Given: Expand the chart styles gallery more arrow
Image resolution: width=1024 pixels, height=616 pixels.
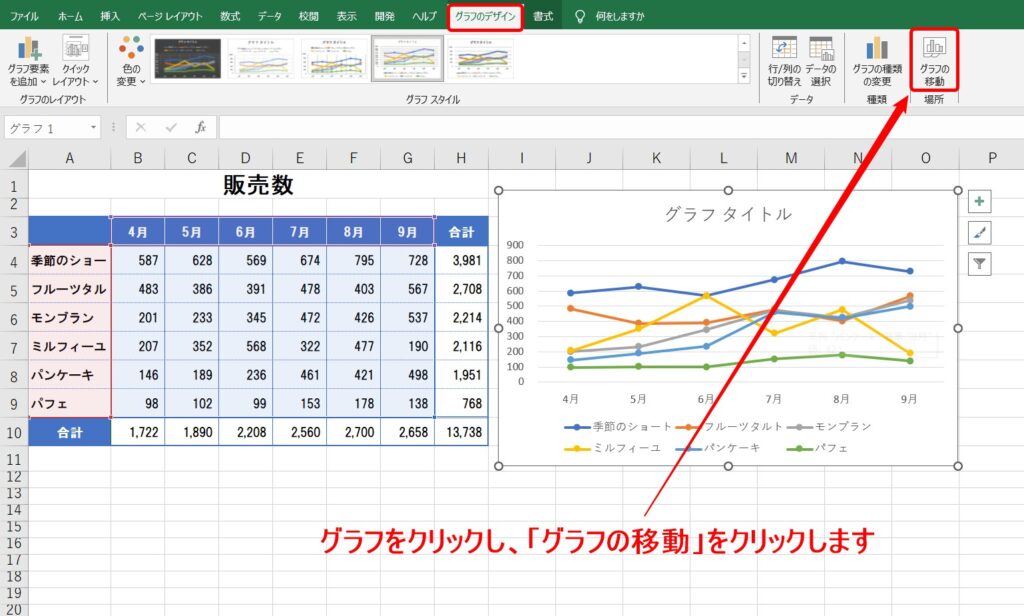Looking at the screenshot, I should point(744,76).
